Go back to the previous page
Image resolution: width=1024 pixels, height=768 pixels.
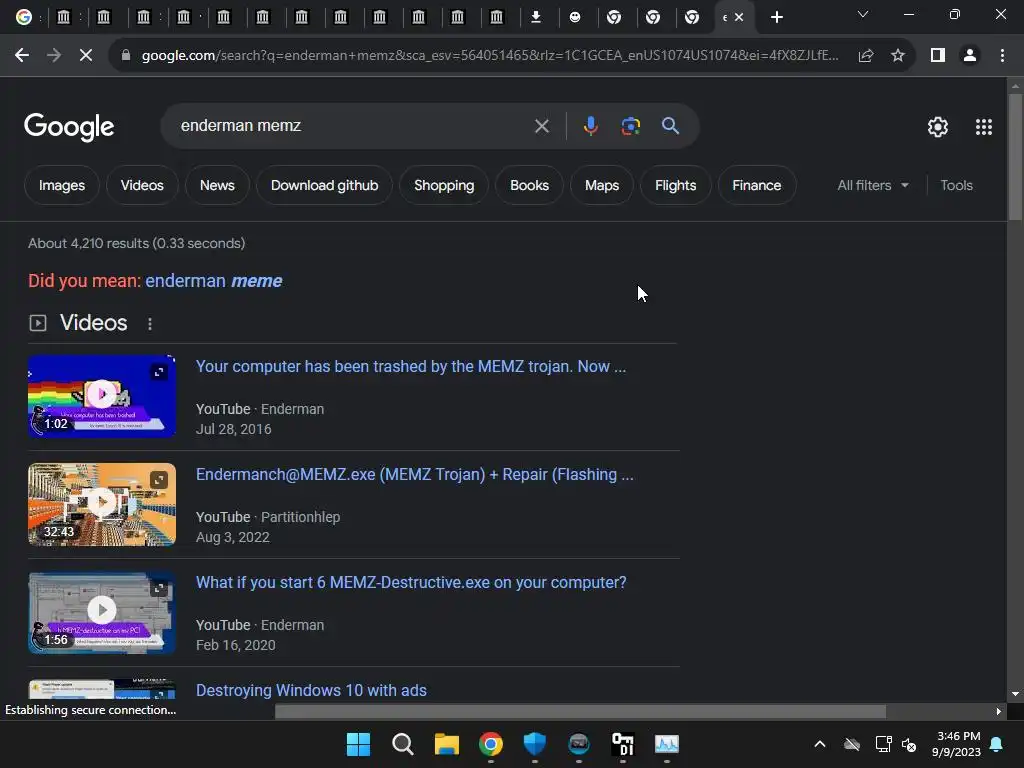22,56
